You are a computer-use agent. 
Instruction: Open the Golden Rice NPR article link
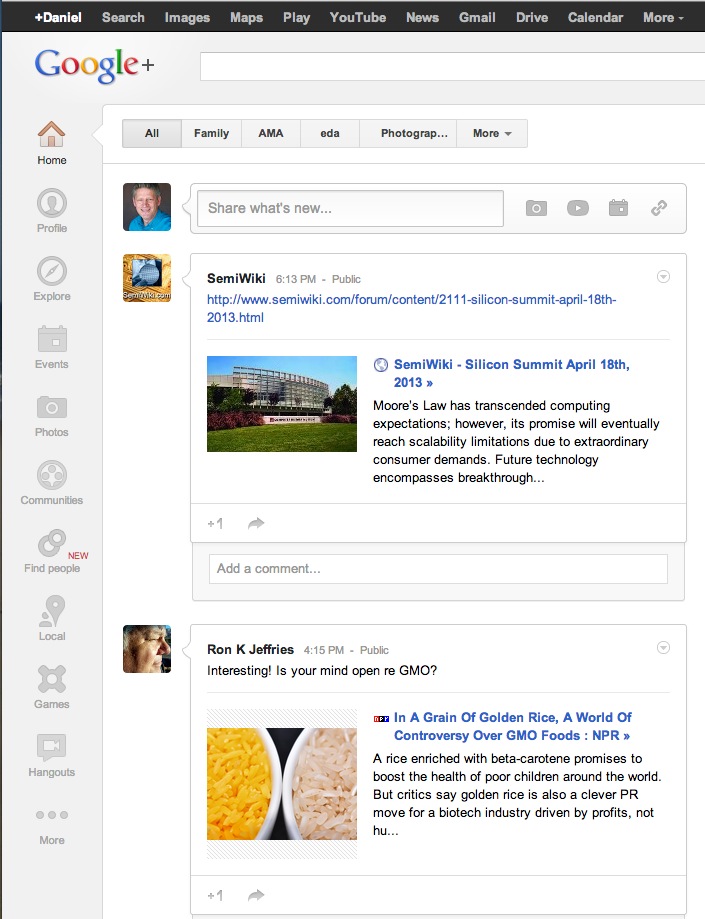(512, 726)
